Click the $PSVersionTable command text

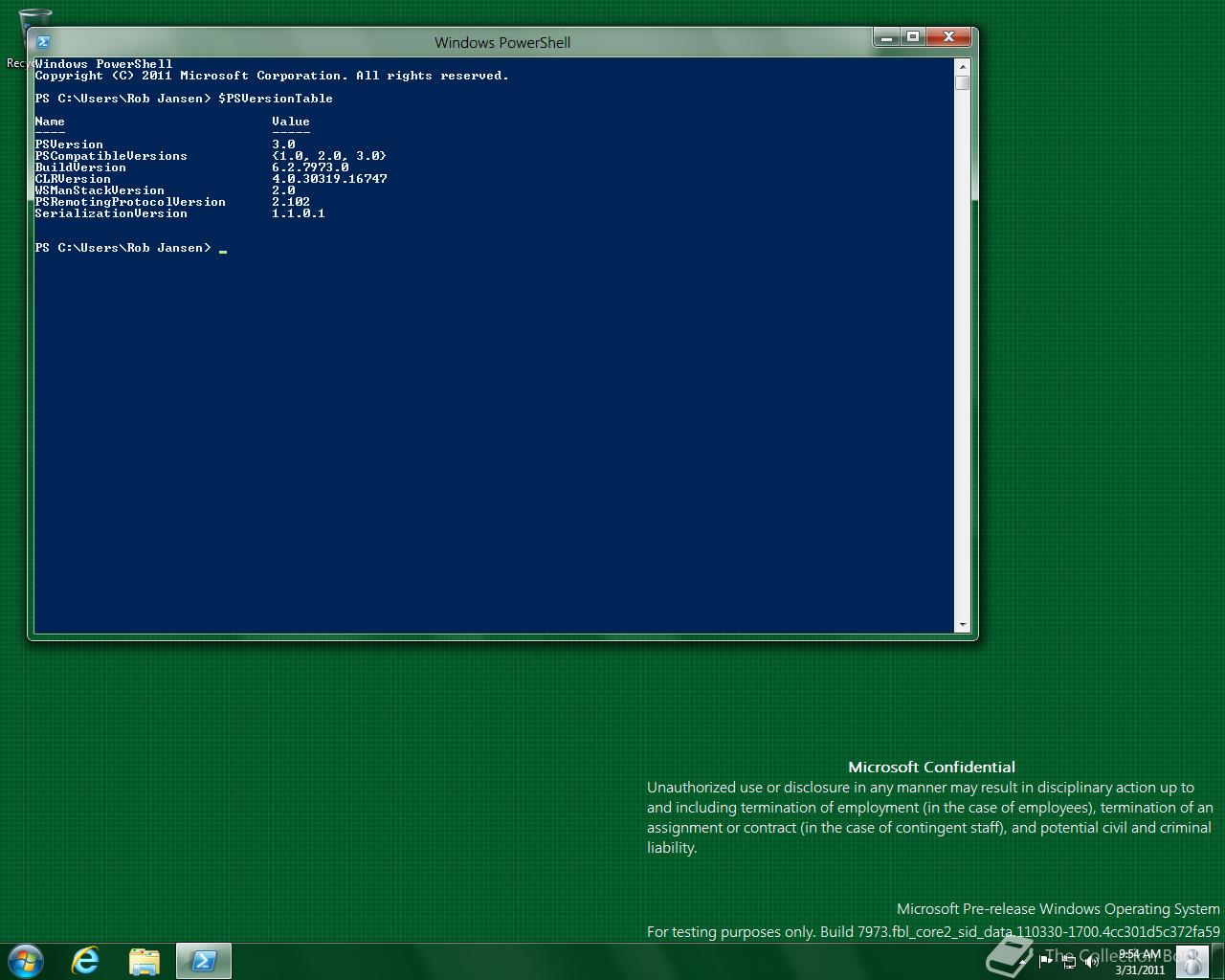coord(276,99)
